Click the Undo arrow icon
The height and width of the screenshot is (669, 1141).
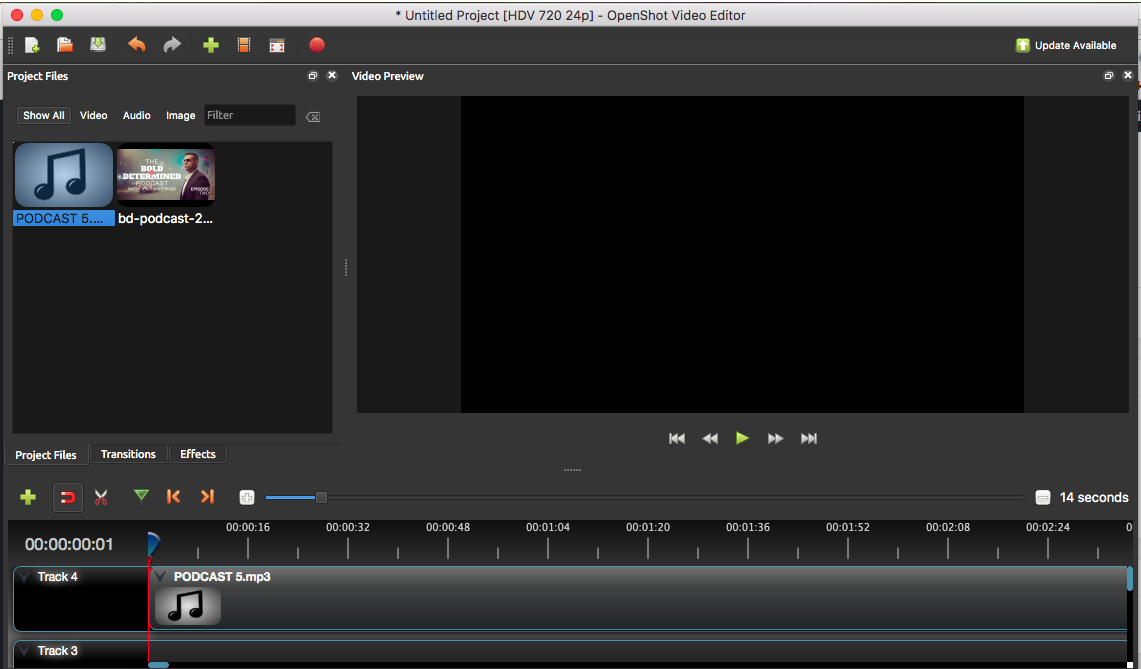137,45
